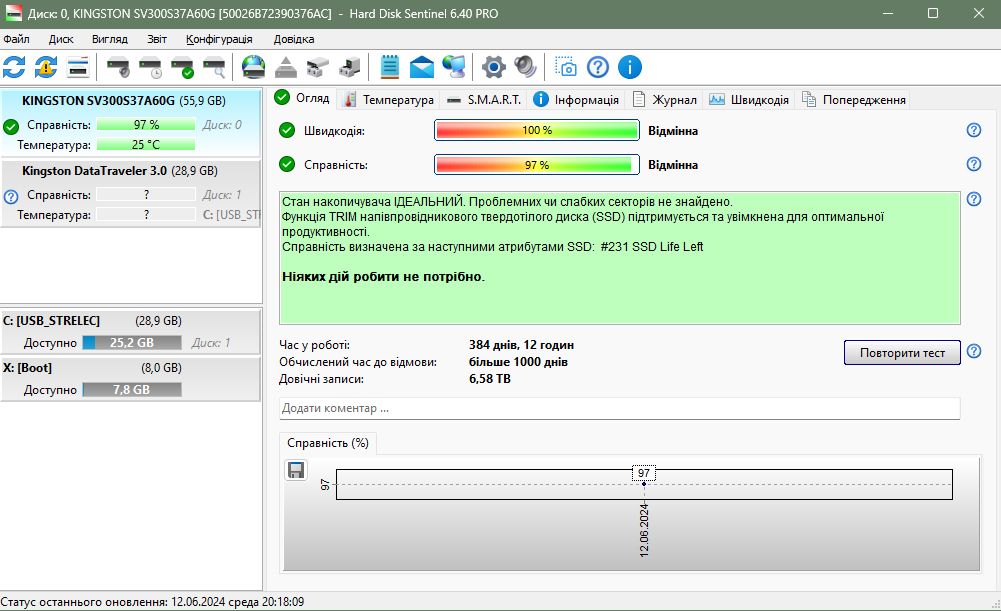Click the gray eject-shaped toolbar icon
Image resolution: width=1001 pixels, height=611 pixels.
pos(285,67)
